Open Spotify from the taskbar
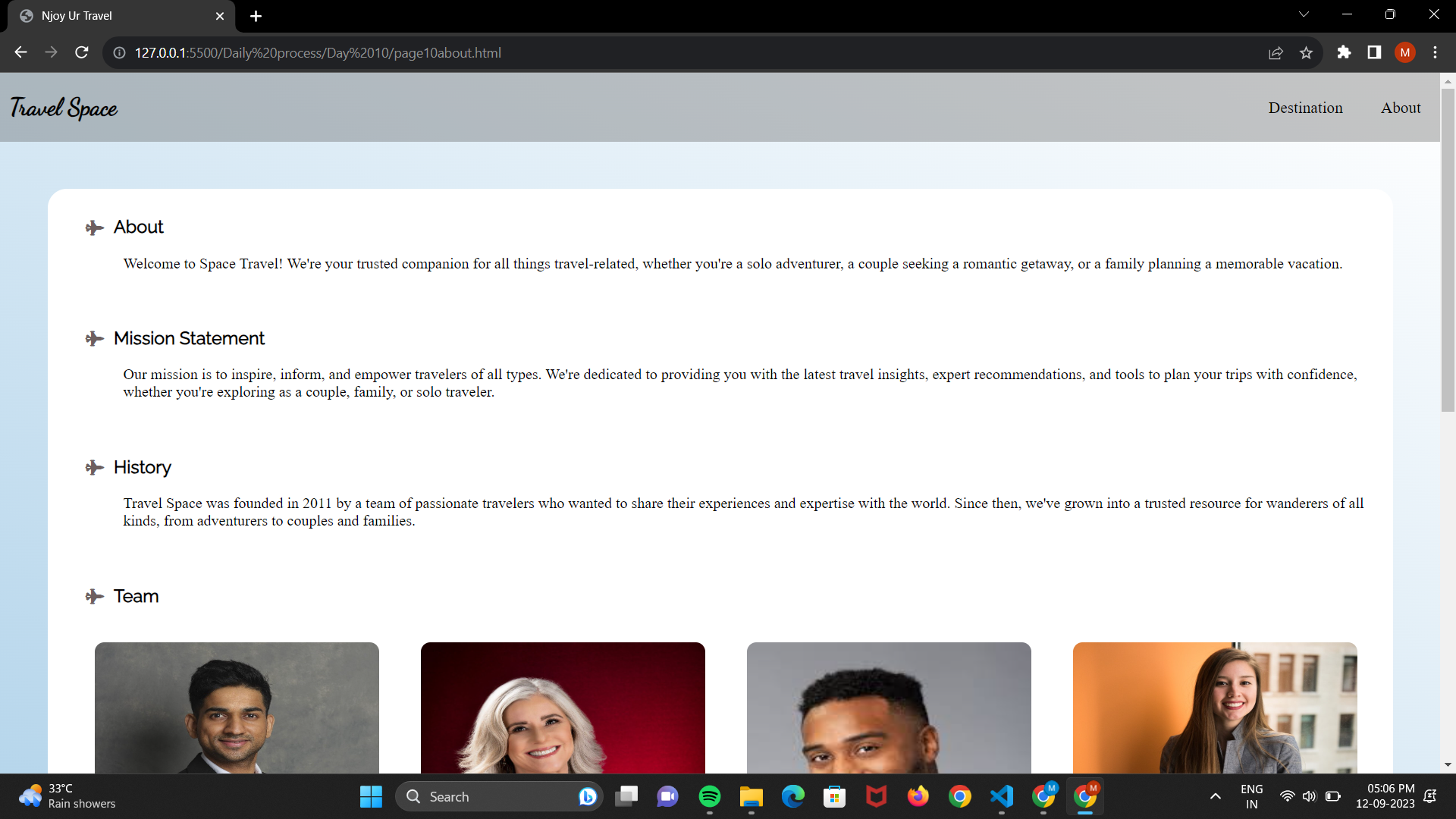The height and width of the screenshot is (819, 1456). tap(710, 796)
